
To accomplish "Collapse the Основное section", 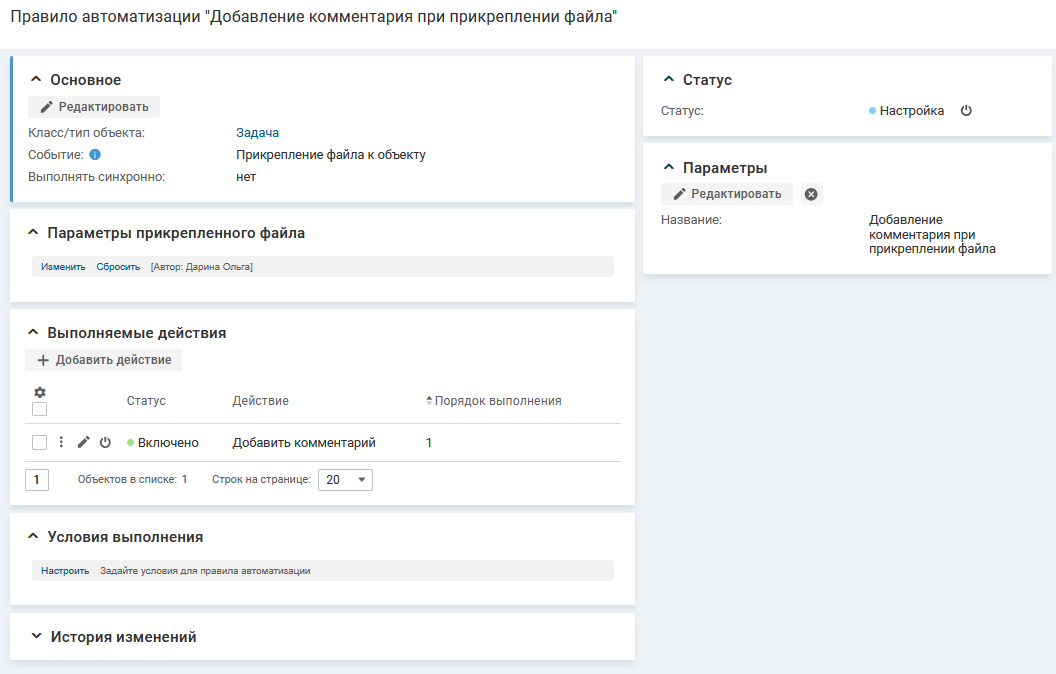I will [x=36, y=80].
